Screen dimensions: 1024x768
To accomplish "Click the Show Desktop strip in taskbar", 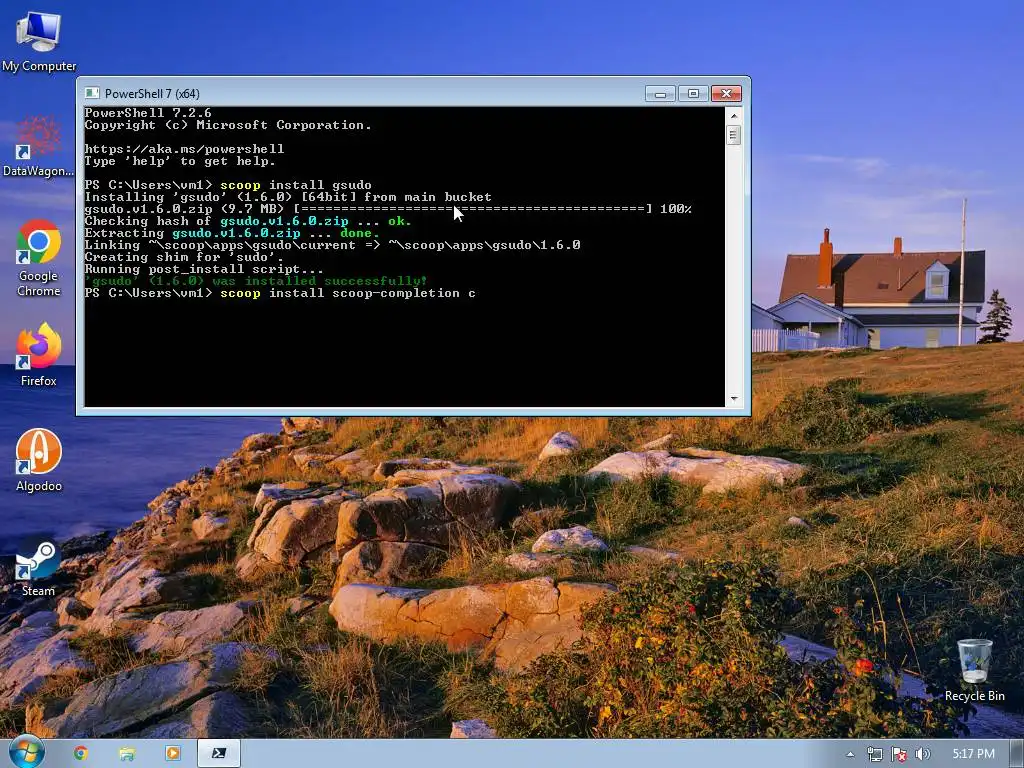I will (1016, 753).
